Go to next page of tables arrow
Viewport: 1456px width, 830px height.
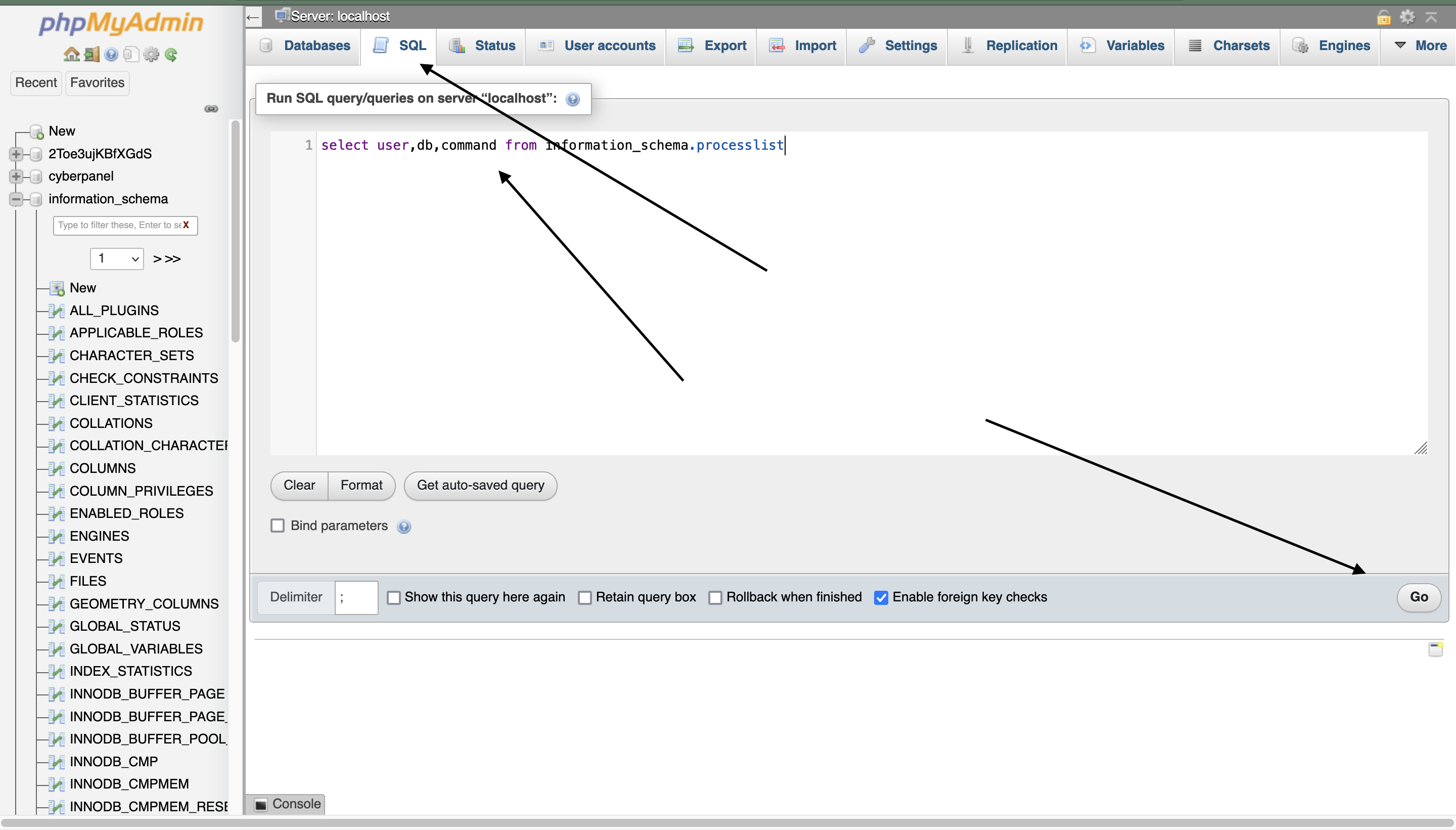(x=157, y=259)
